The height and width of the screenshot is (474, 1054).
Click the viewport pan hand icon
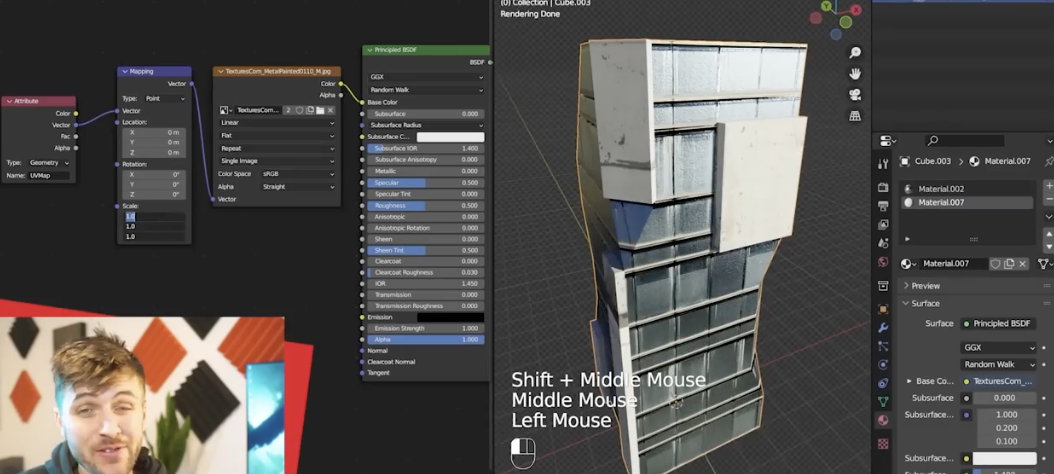tap(855, 73)
